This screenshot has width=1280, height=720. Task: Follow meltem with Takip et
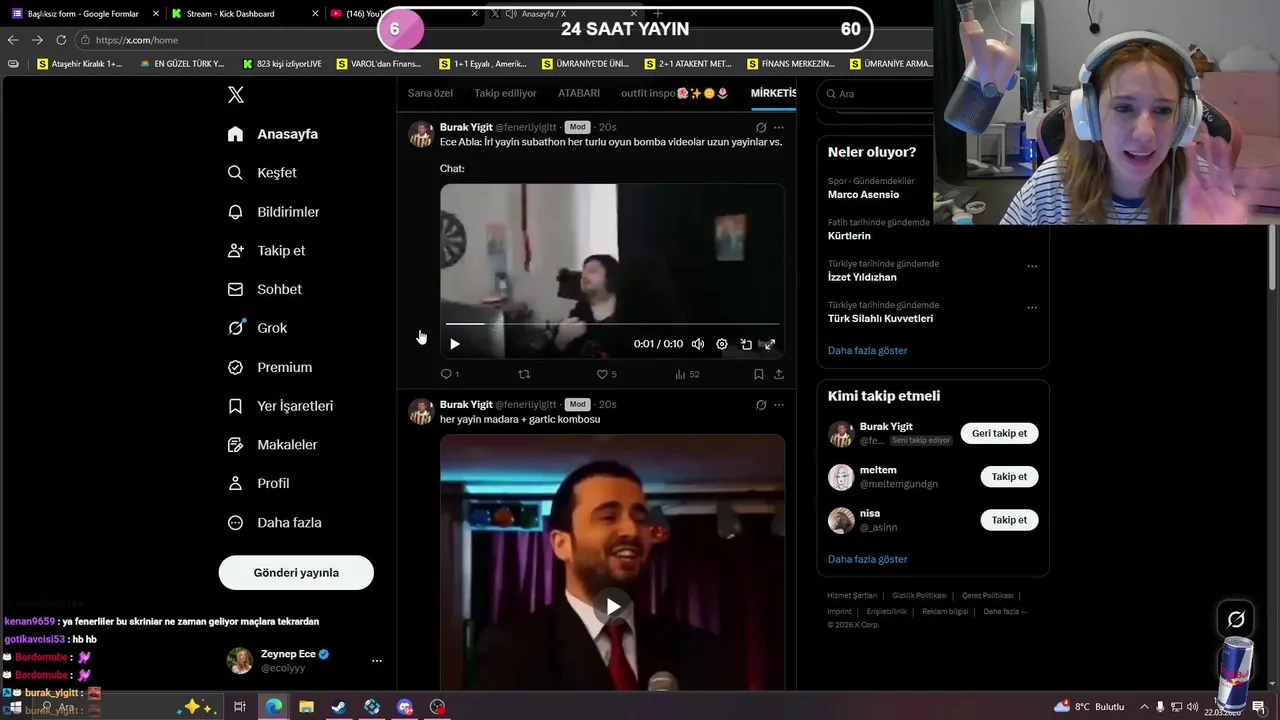(1009, 476)
